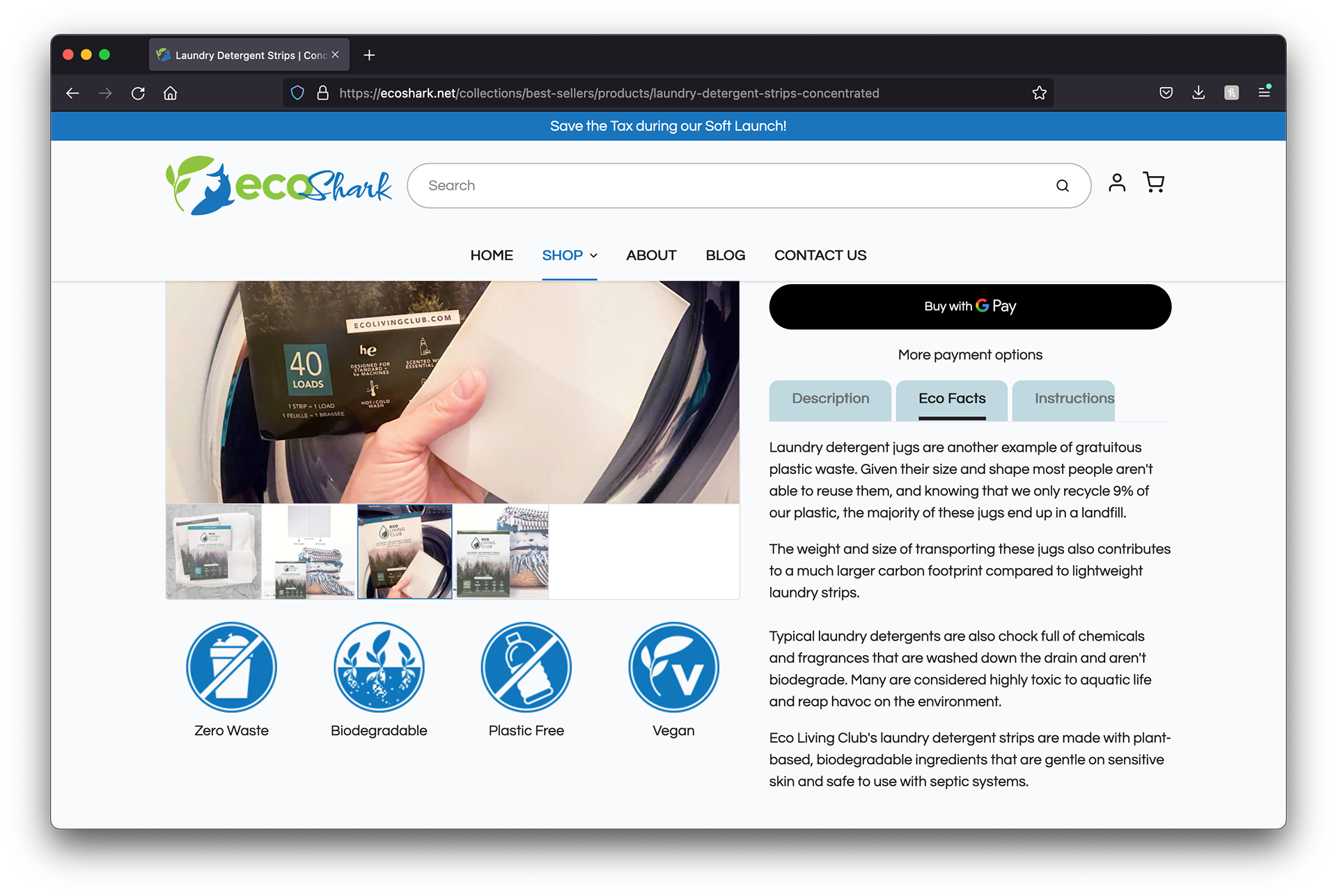Bookmark this page with star icon
1337x896 pixels.
coord(1039,93)
